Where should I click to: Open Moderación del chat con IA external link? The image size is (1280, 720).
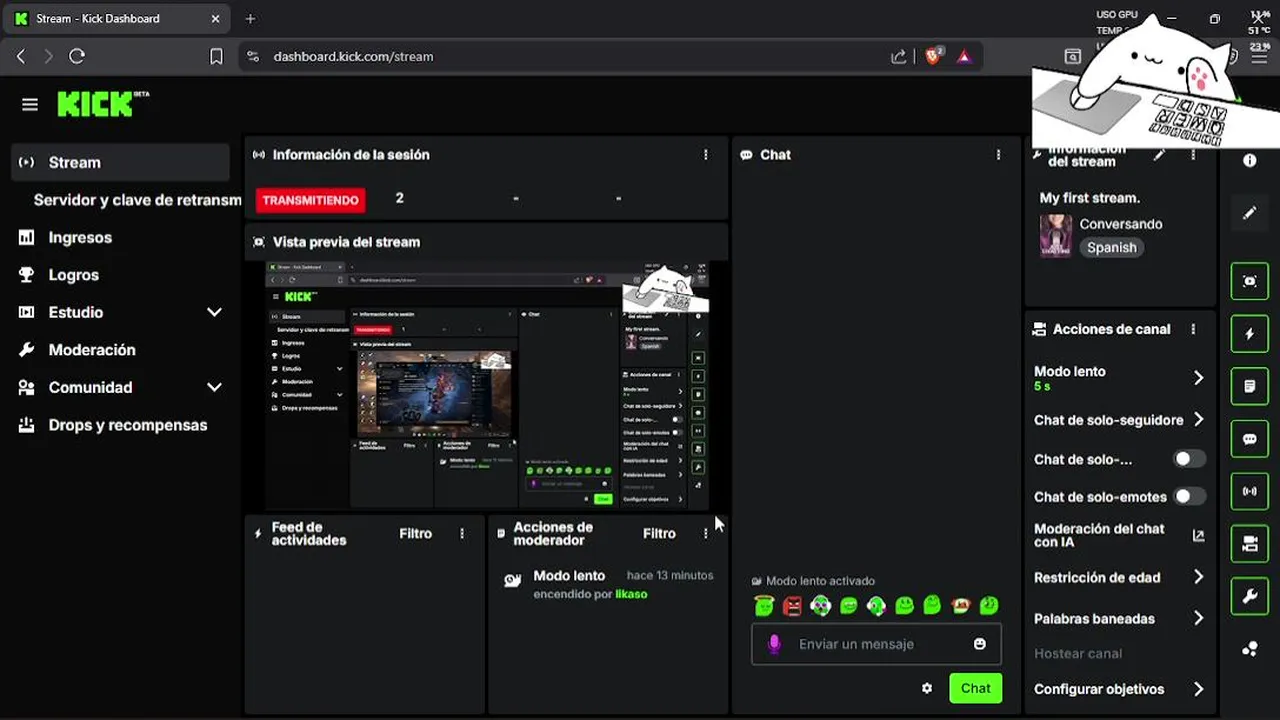(1198, 536)
